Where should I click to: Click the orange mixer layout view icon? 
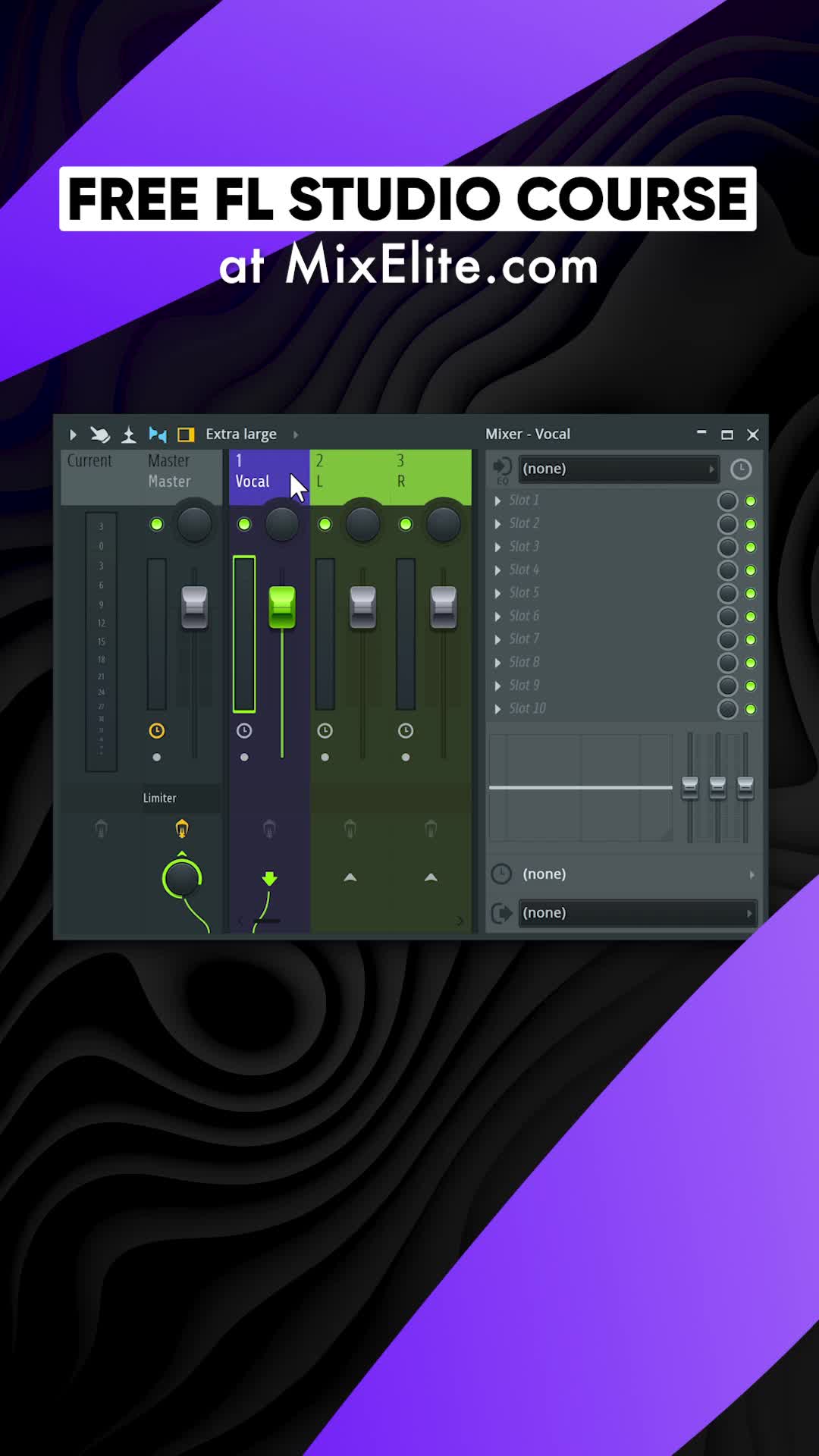point(186,435)
